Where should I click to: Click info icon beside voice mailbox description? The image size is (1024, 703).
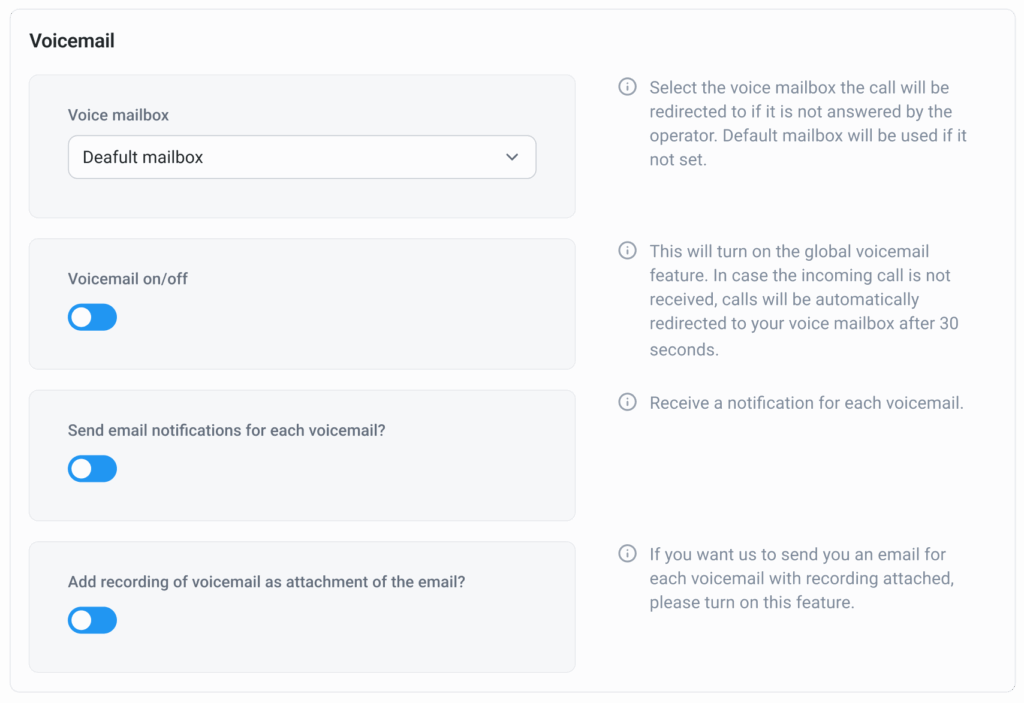click(627, 87)
